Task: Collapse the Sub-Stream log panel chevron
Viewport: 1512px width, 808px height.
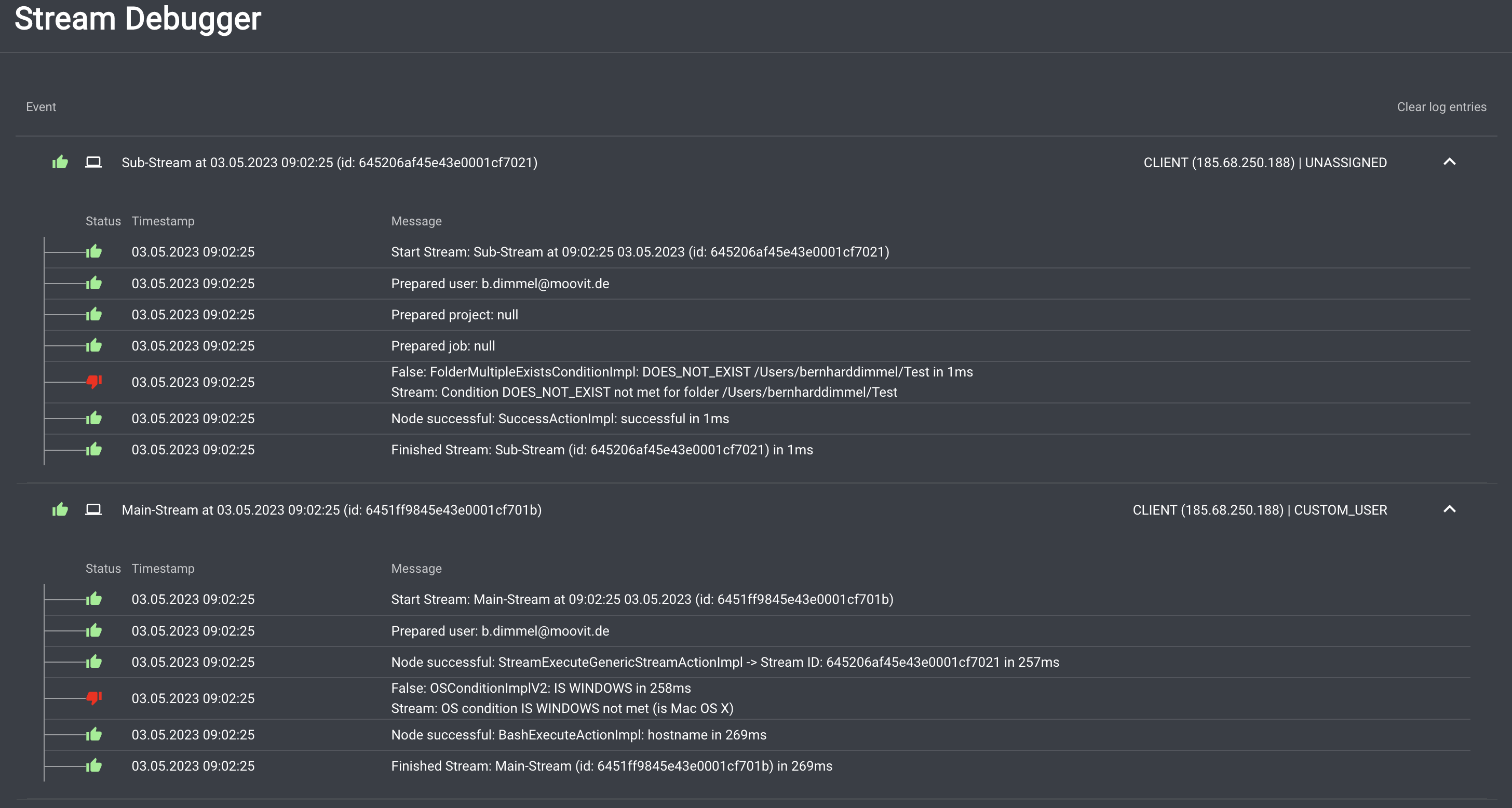Action: (1449, 162)
